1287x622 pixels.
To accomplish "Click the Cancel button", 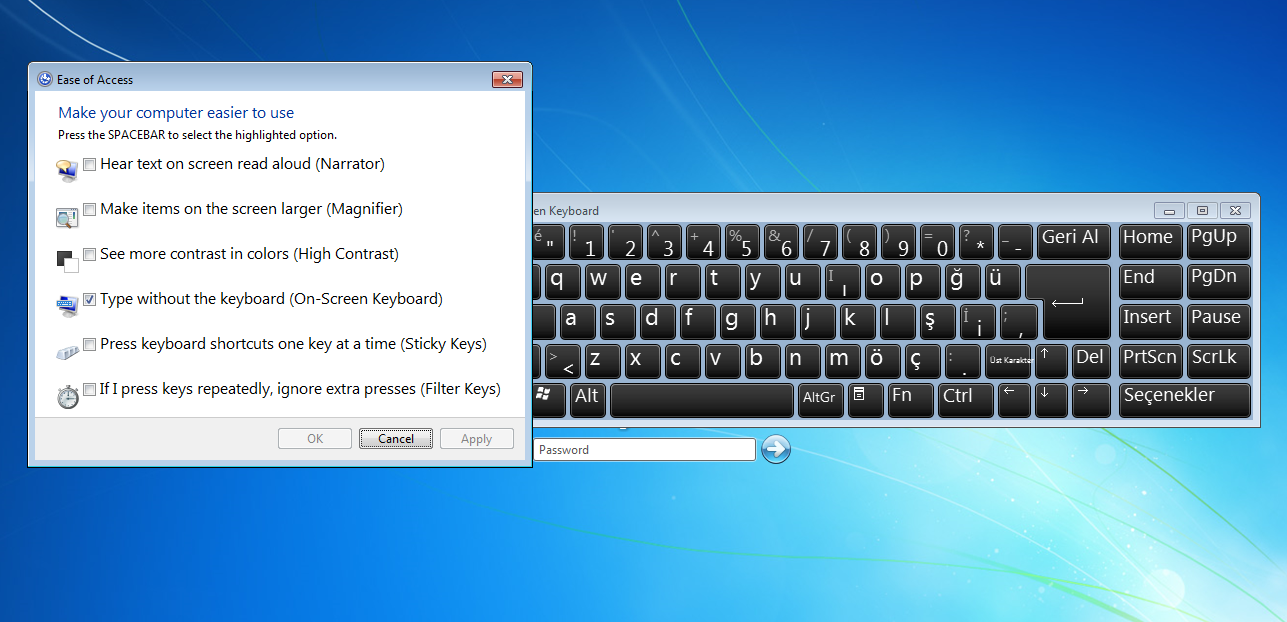I will tap(396, 439).
